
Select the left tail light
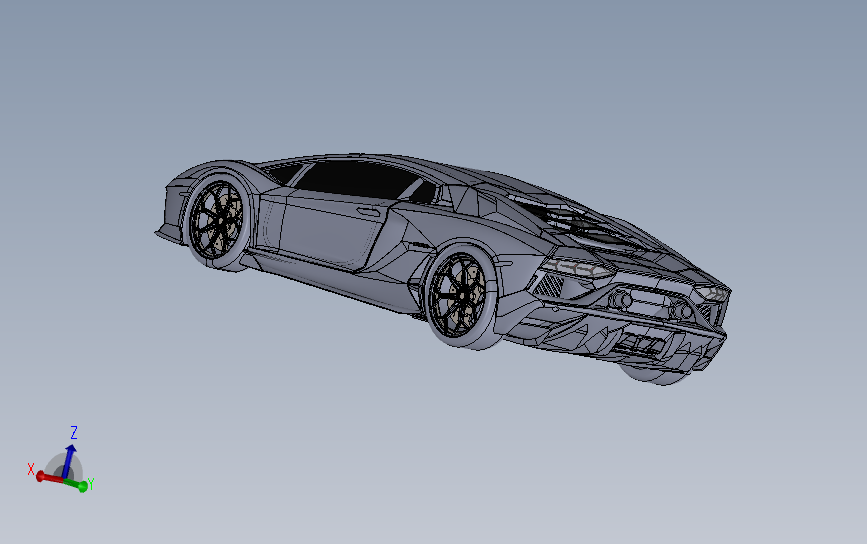point(577,269)
